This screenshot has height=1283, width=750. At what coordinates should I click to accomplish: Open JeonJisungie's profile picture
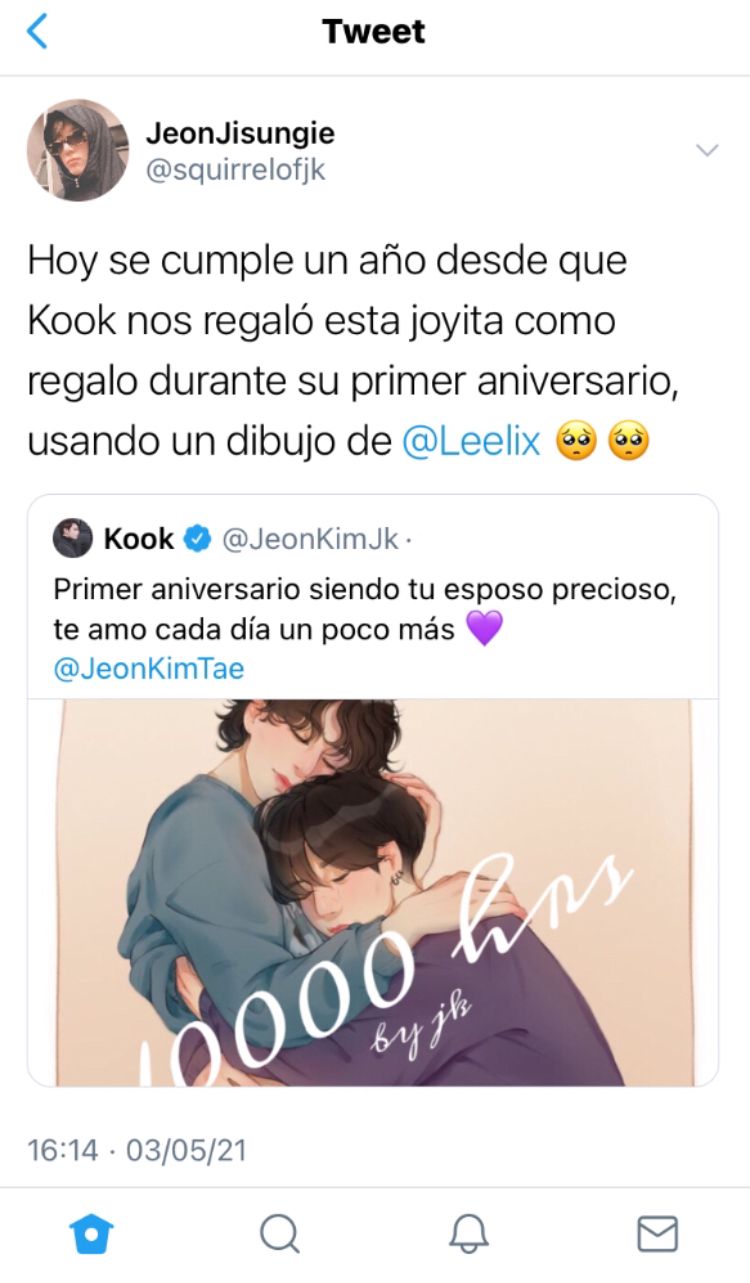(x=77, y=150)
